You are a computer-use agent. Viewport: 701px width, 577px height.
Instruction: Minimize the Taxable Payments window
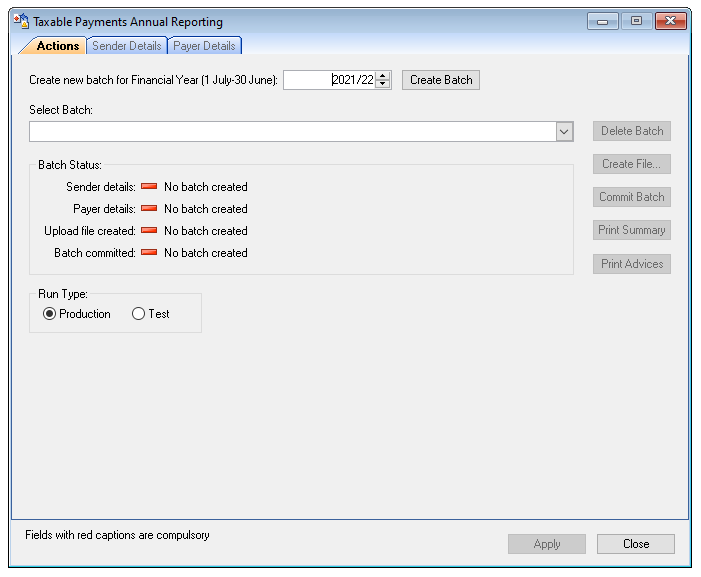coord(602,21)
